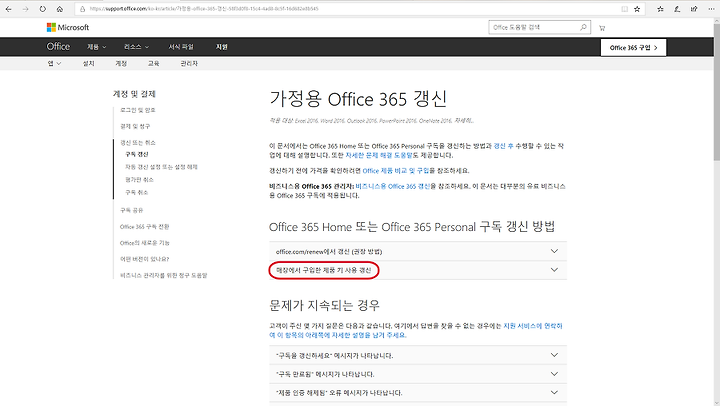The width and height of the screenshot is (720, 406).
Task: Open the 관리자 tab
Action: tap(189, 63)
